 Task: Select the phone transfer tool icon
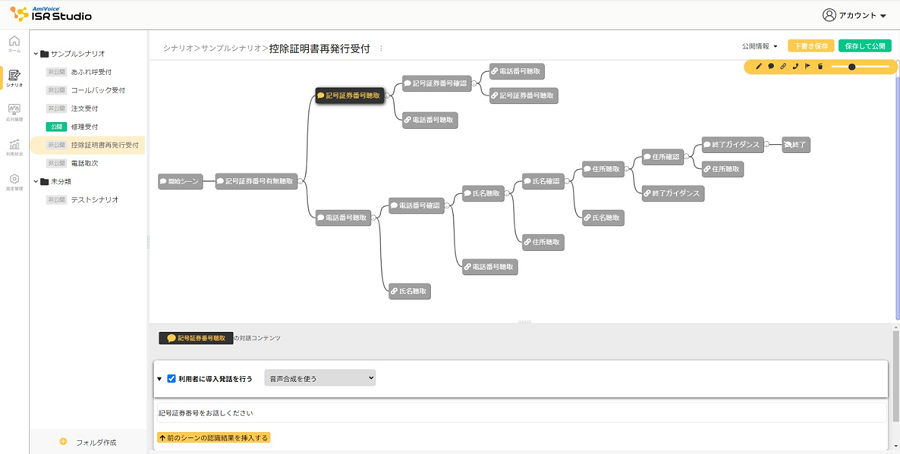tap(796, 67)
